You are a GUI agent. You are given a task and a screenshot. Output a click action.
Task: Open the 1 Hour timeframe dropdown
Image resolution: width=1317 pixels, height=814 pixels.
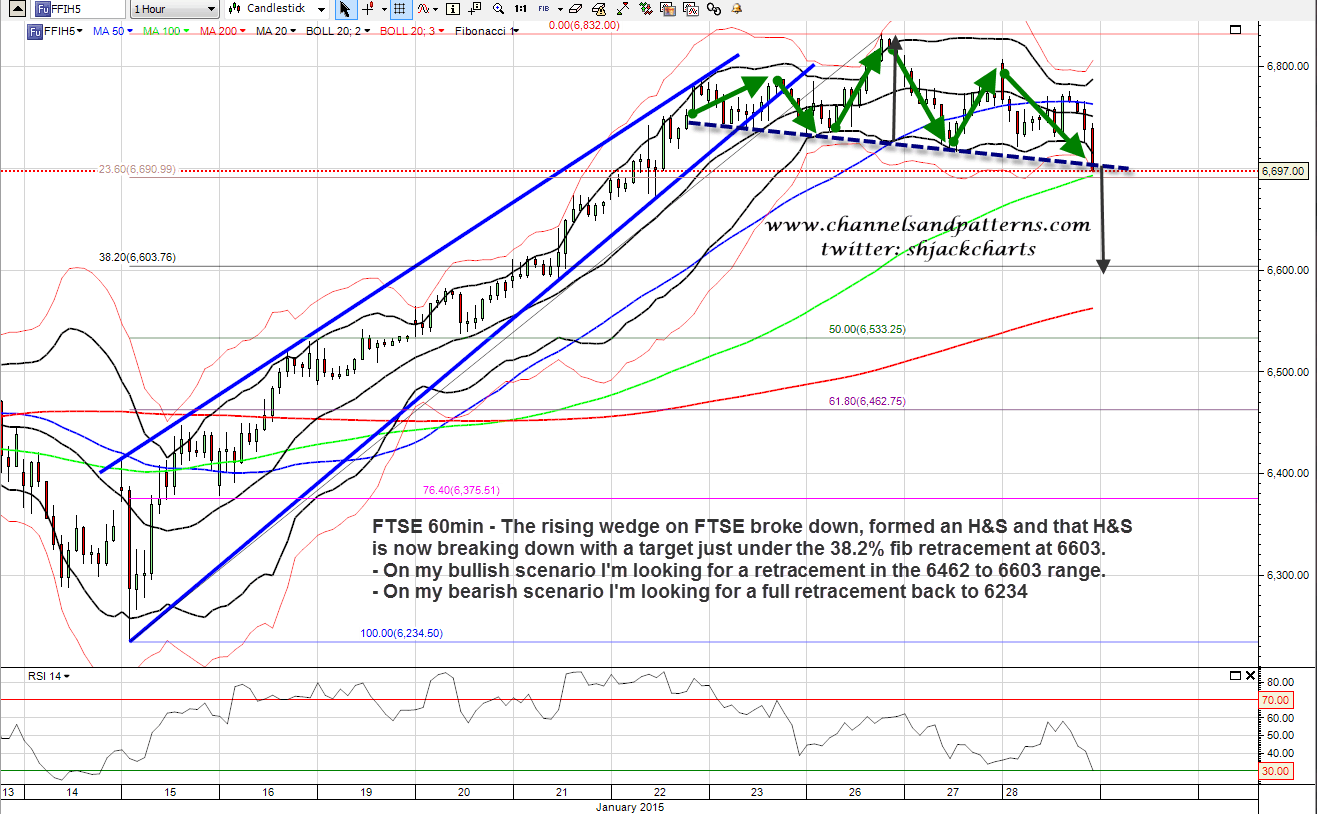pyautogui.click(x=173, y=9)
